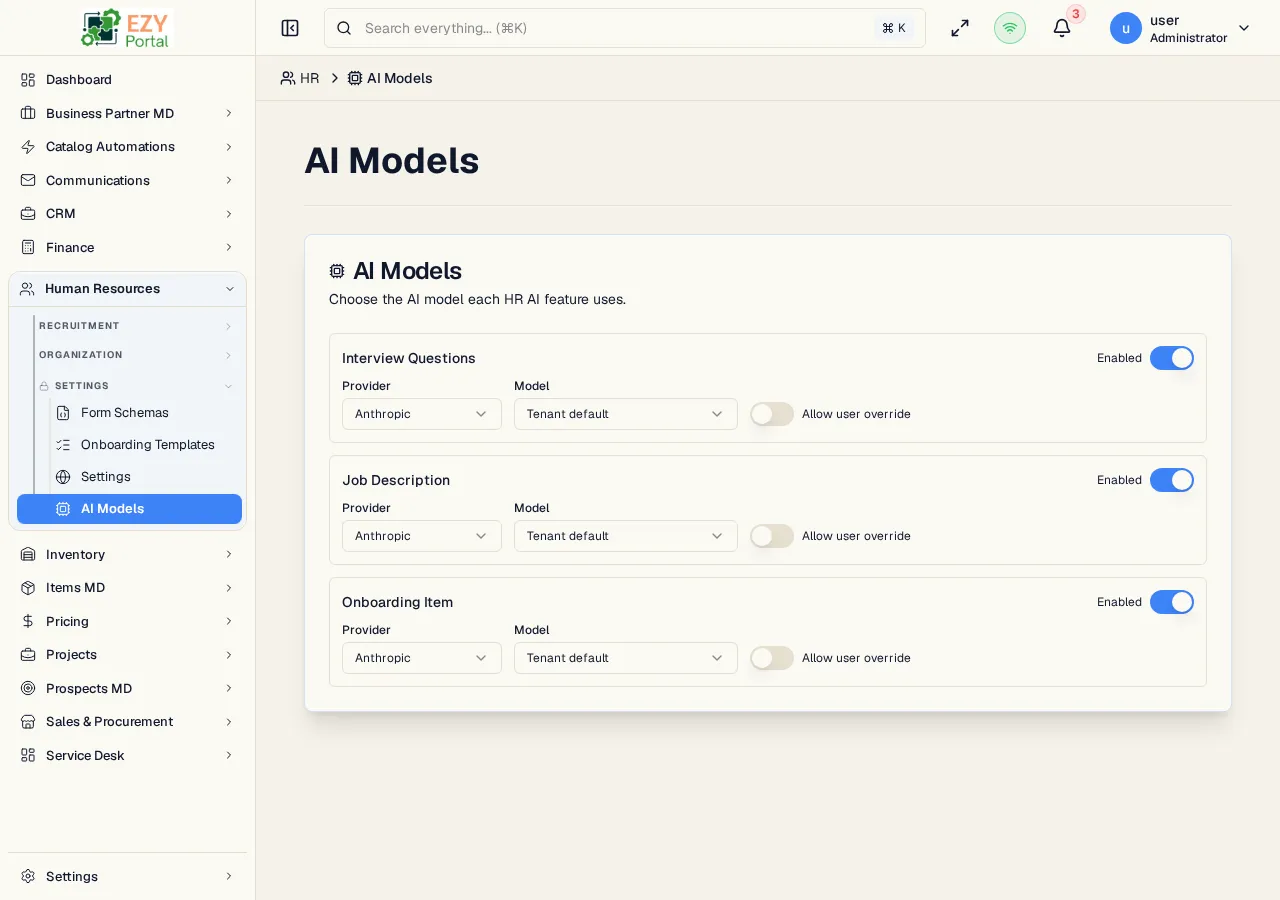1280x900 pixels.
Task: Click the AI Models breadcrumb
Action: point(390,78)
